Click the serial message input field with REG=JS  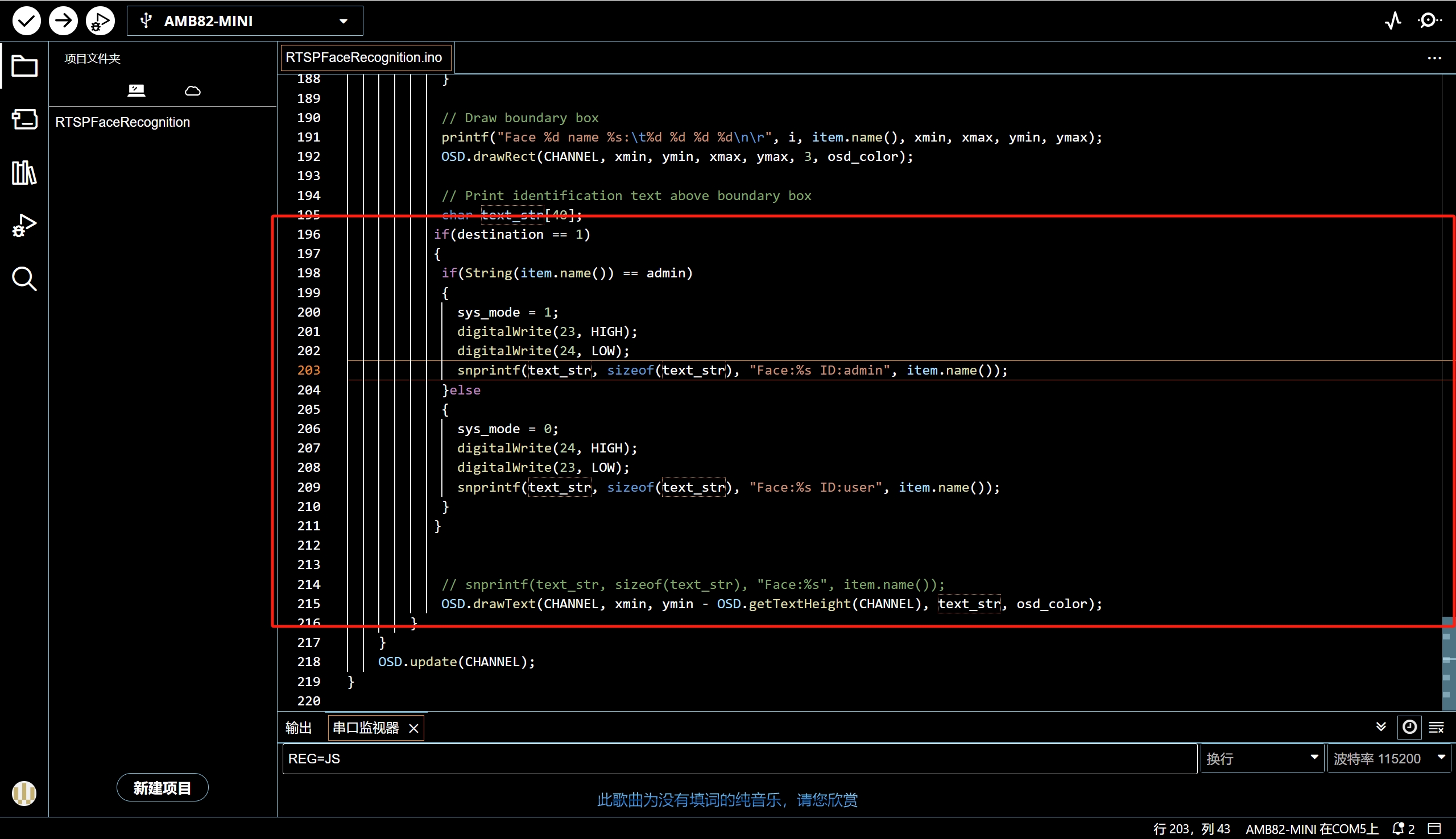(x=739, y=758)
